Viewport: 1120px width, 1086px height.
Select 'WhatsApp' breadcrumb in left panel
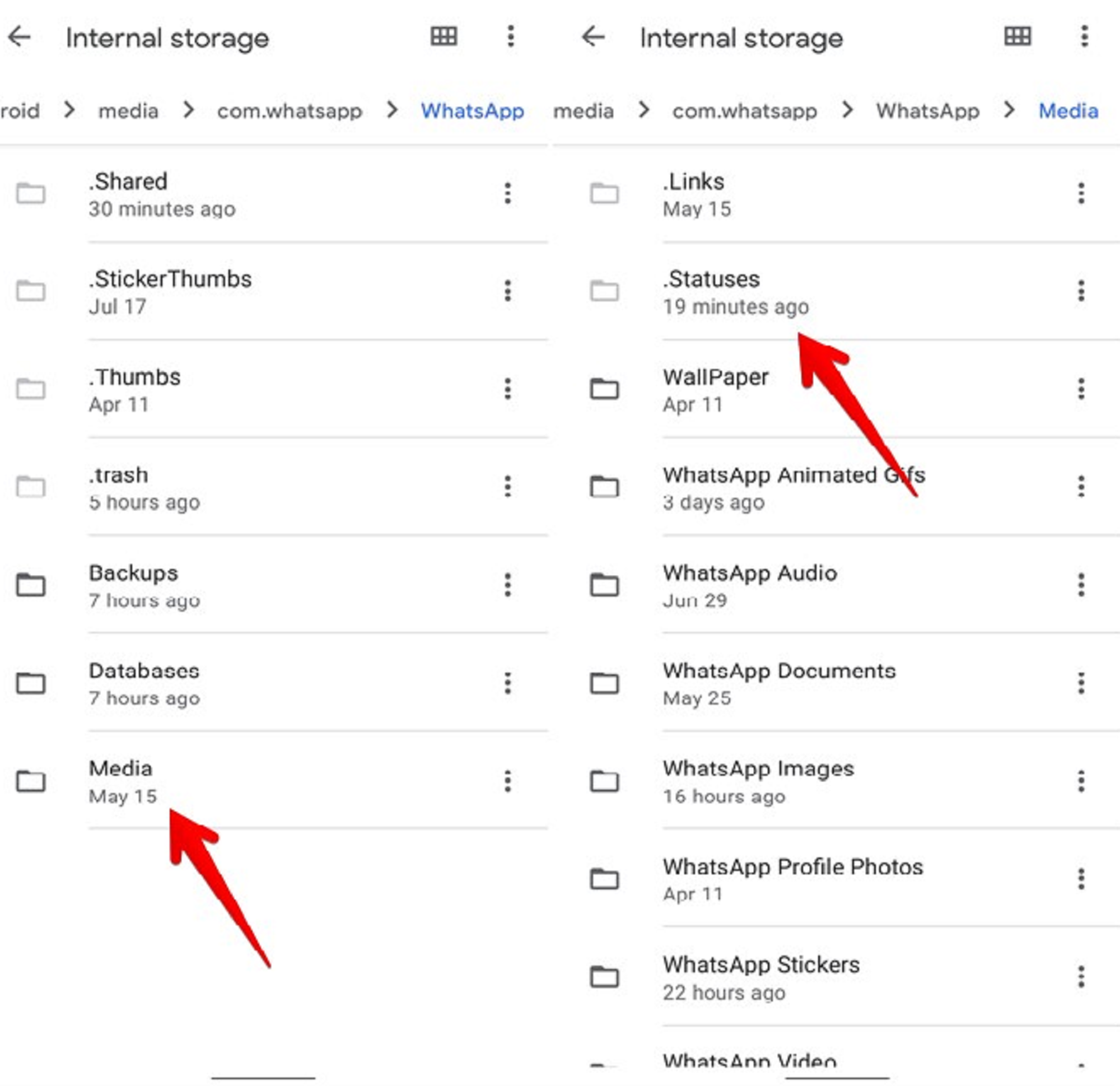click(x=473, y=111)
